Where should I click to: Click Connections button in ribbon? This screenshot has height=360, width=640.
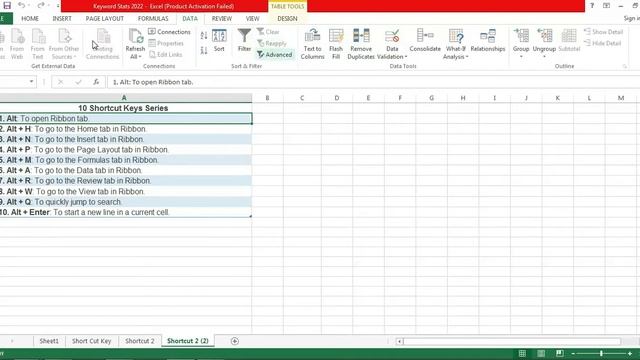click(x=169, y=32)
